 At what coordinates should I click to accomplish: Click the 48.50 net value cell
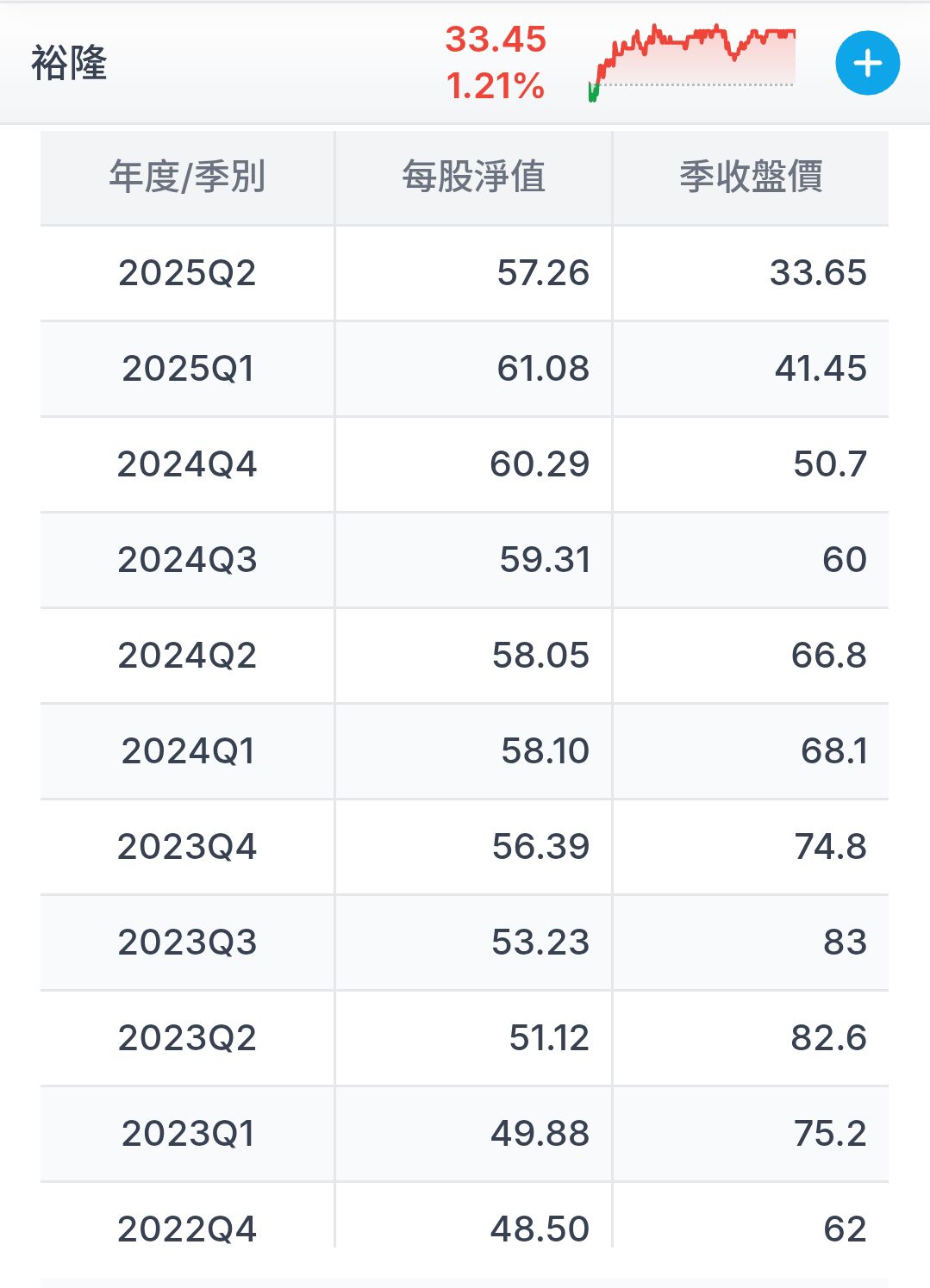[473, 1216]
